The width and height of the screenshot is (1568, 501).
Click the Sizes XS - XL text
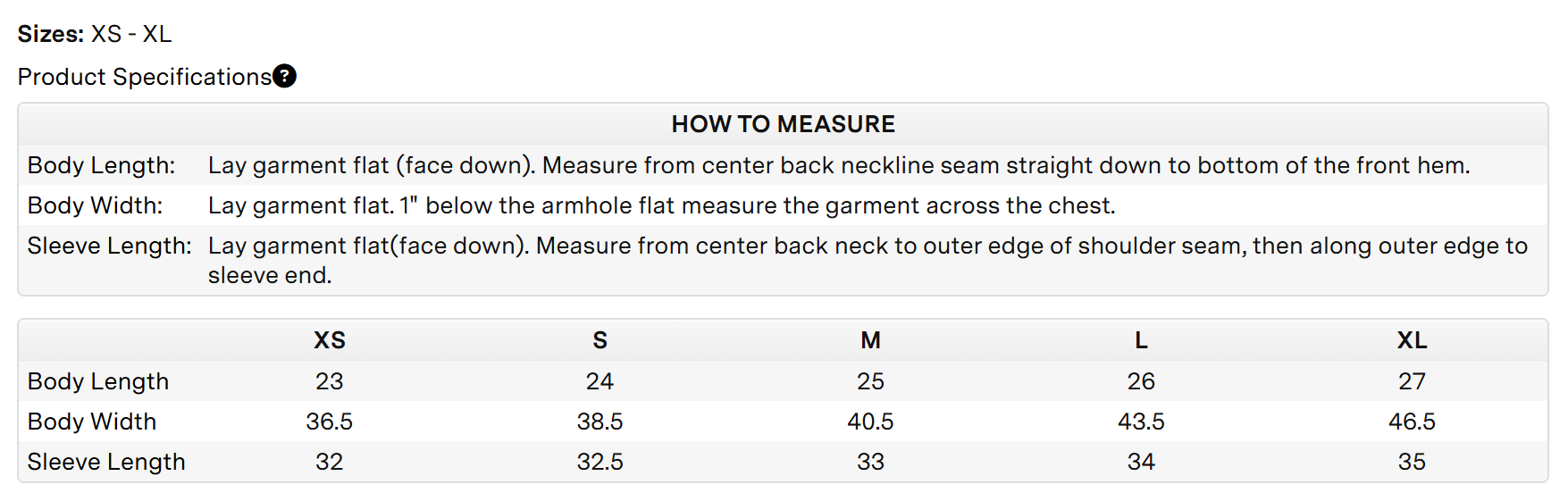click(x=95, y=34)
